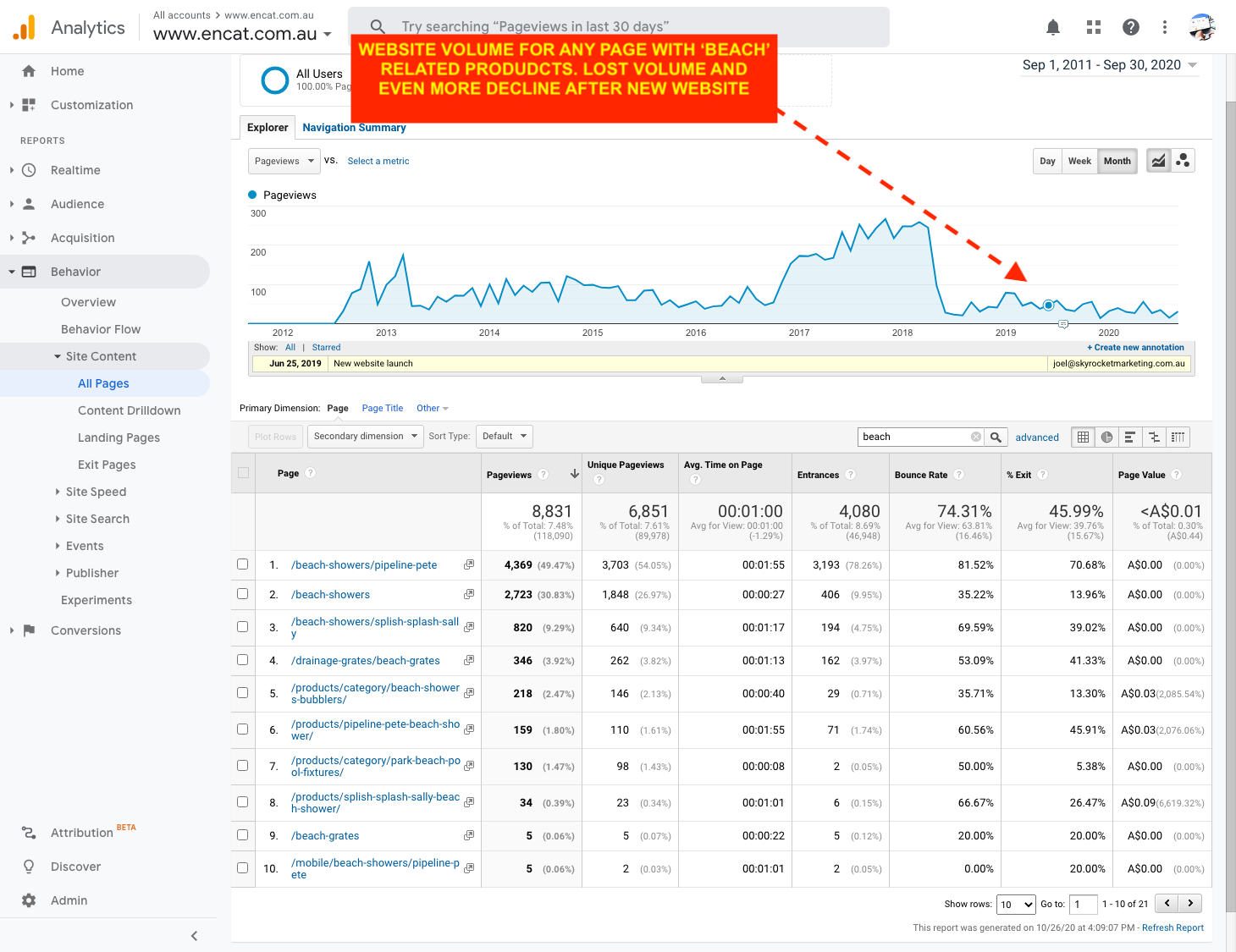This screenshot has height=952, width=1236.
Task: Check row 2 /beach-showers
Action: (243, 593)
